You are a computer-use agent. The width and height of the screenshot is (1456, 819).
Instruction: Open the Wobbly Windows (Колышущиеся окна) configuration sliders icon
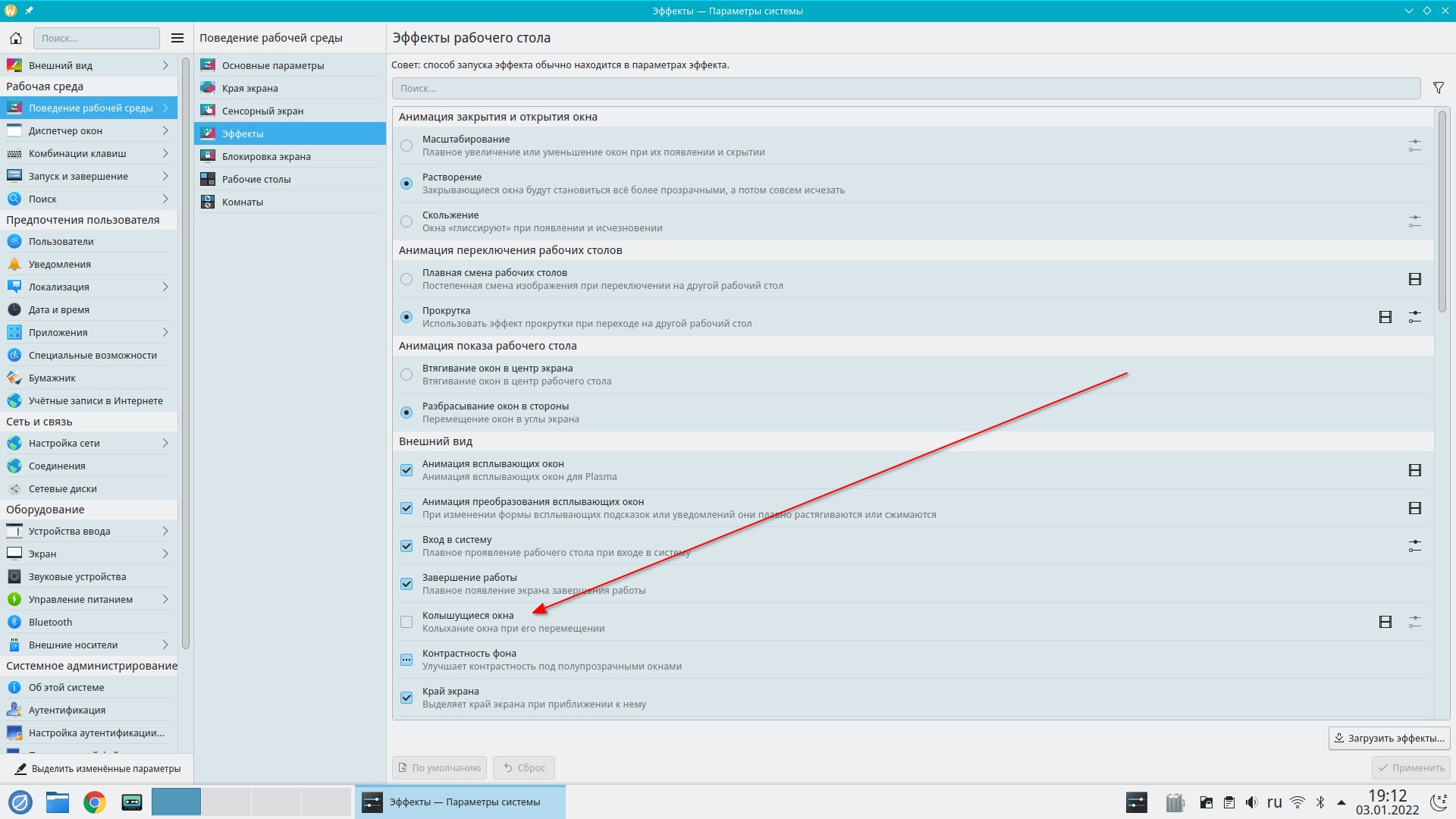click(1414, 622)
